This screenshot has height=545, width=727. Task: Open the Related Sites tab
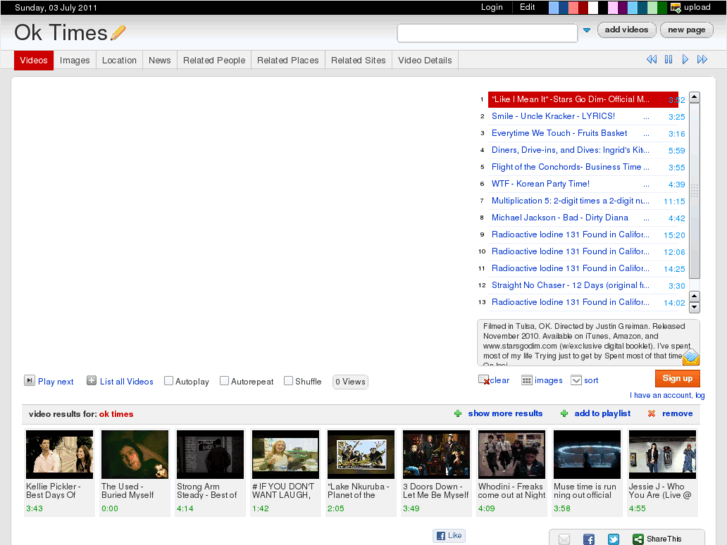click(358, 60)
